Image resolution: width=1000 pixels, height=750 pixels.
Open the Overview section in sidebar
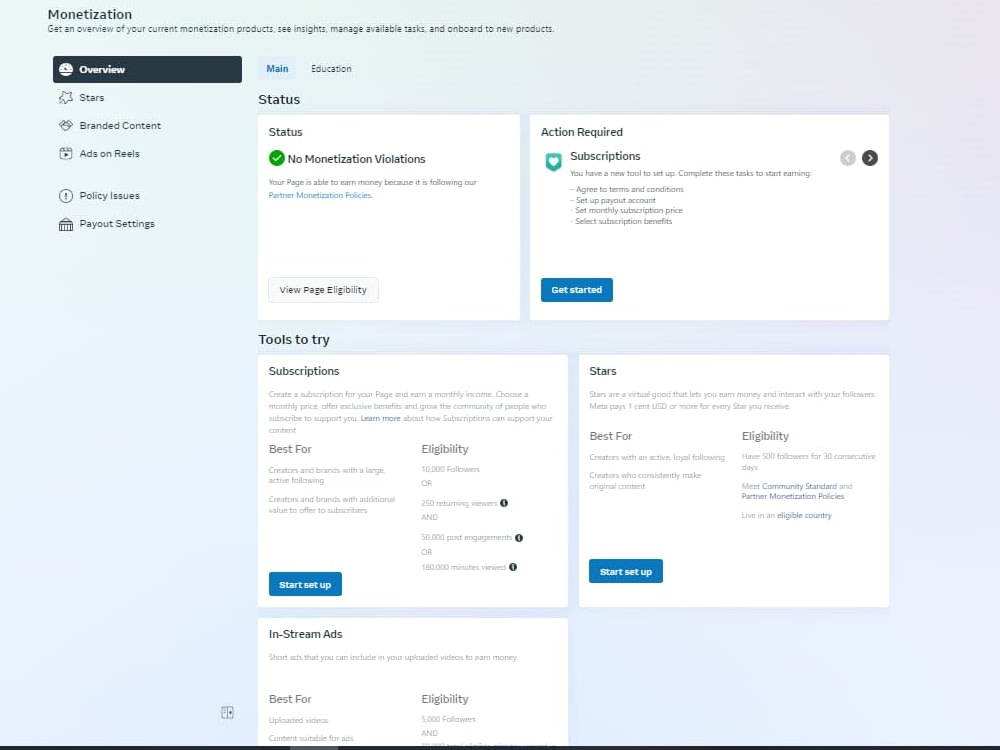(x=147, y=70)
